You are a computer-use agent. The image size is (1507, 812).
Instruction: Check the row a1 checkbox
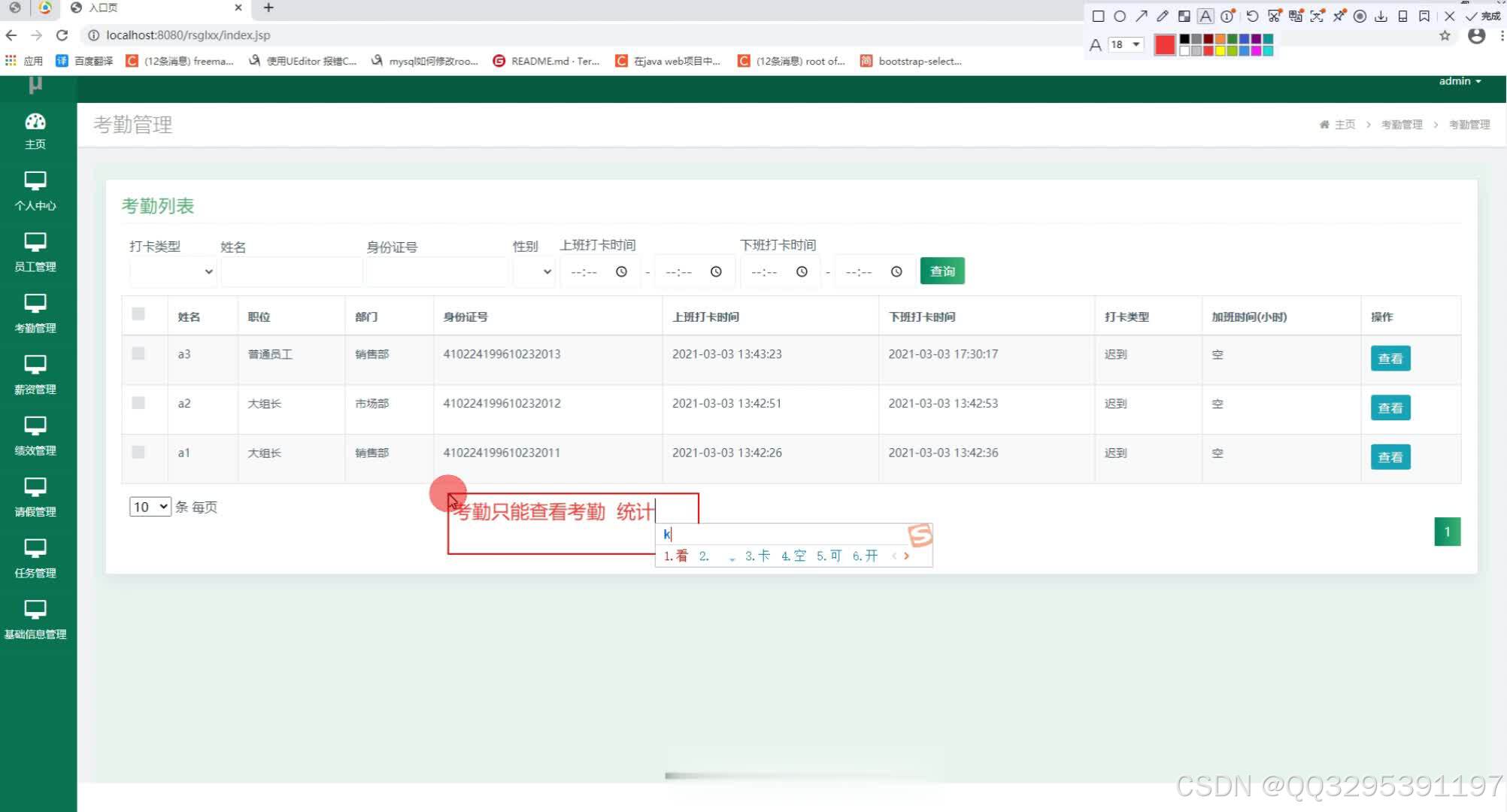click(x=138, y=452)
